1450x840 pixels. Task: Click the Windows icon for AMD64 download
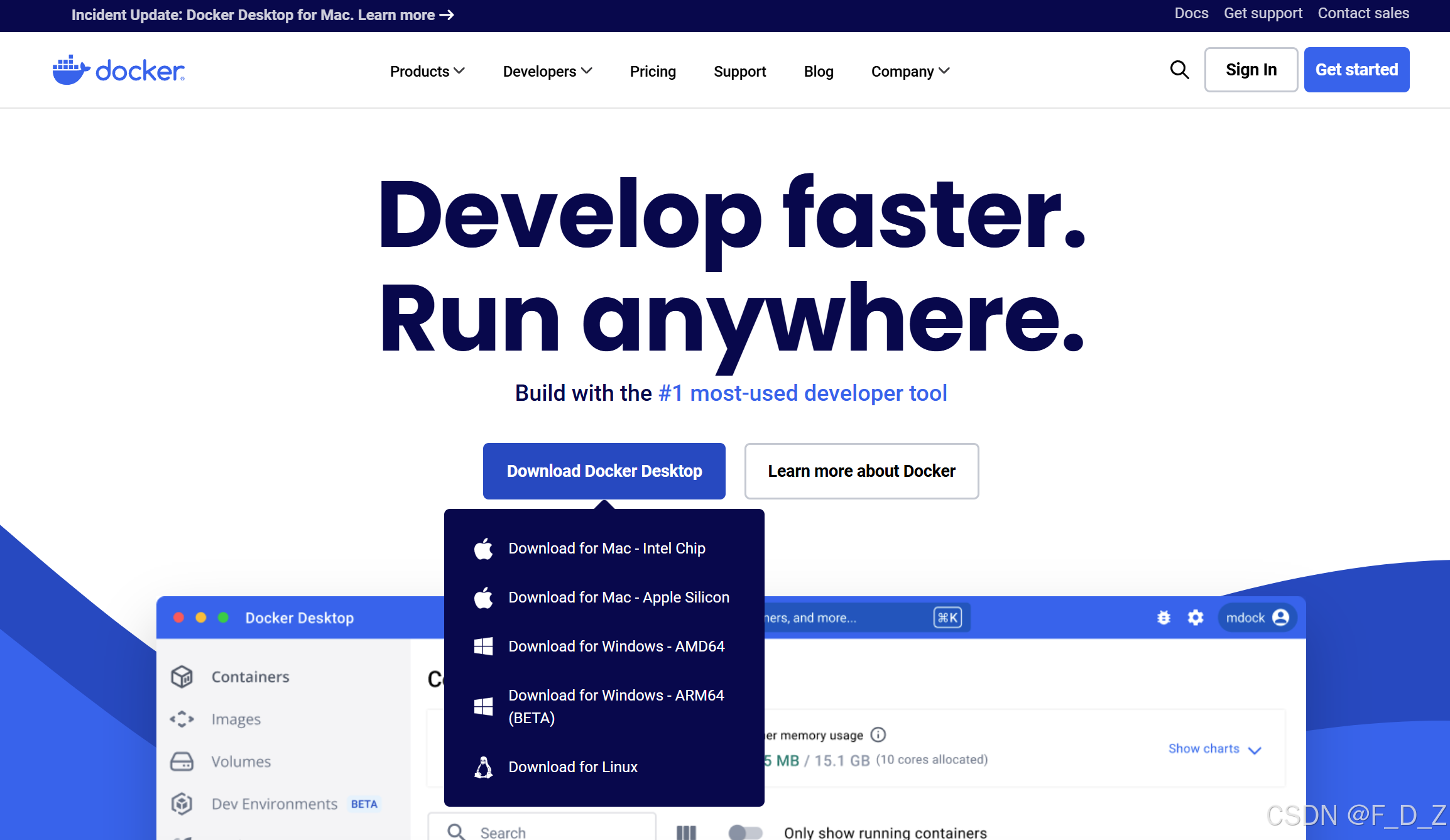coord(483,646)
